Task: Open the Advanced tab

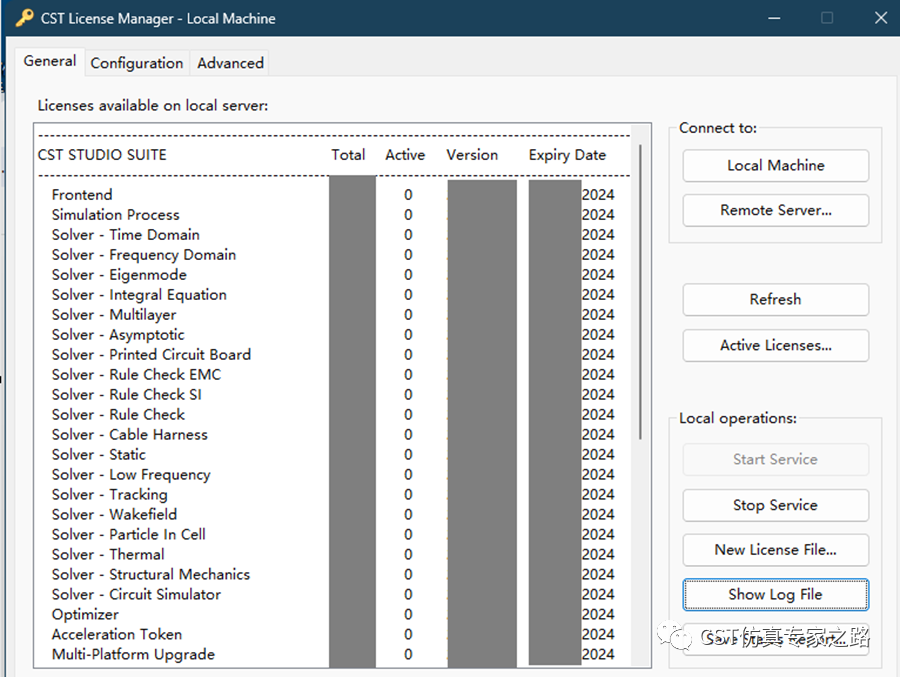Action: 231,63
